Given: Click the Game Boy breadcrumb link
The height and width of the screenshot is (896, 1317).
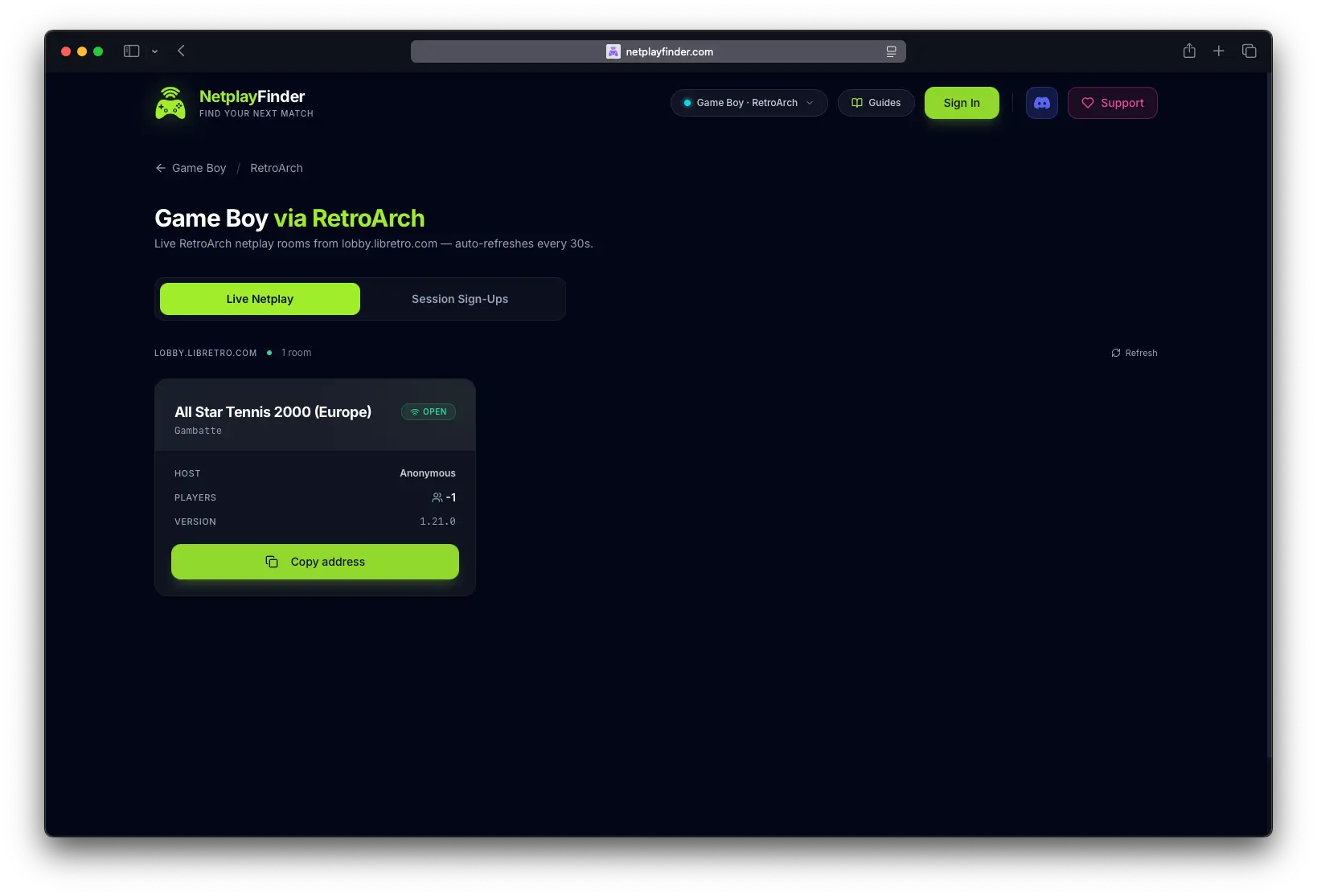Looking at the screenshot, I should click(199, 168).
